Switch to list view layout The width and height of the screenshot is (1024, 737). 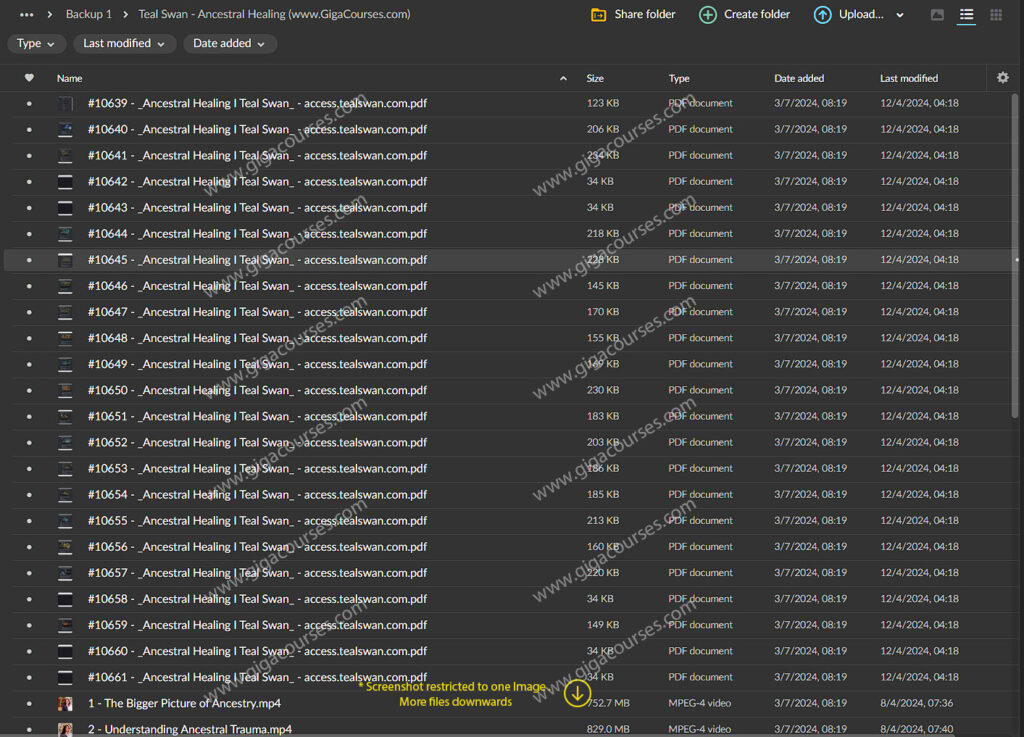(966, 15)
